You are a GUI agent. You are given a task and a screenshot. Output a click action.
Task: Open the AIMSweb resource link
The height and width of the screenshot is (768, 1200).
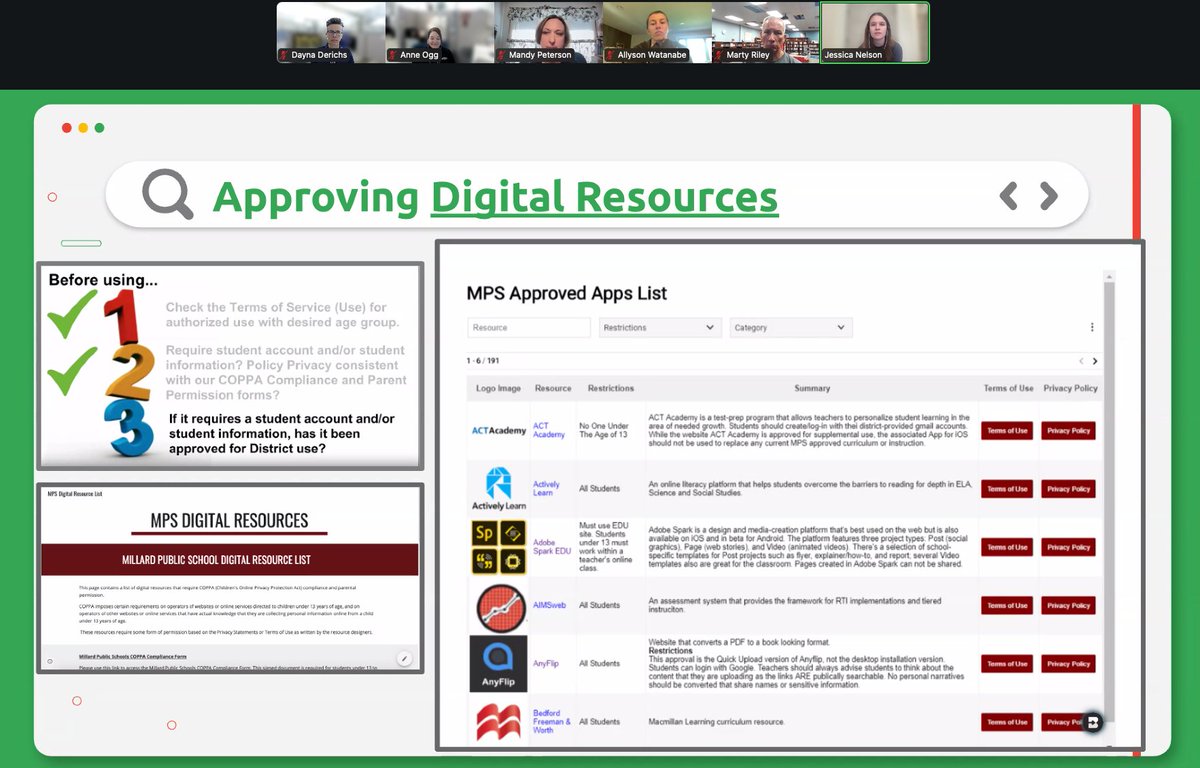pyautogui.click(x=550, y=605)
